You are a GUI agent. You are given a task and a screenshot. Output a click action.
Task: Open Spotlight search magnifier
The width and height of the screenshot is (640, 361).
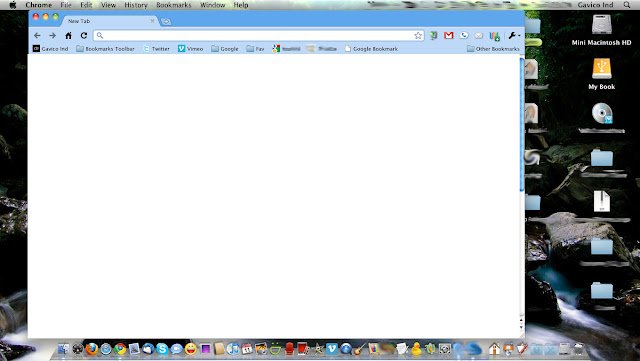coord(627,5)
